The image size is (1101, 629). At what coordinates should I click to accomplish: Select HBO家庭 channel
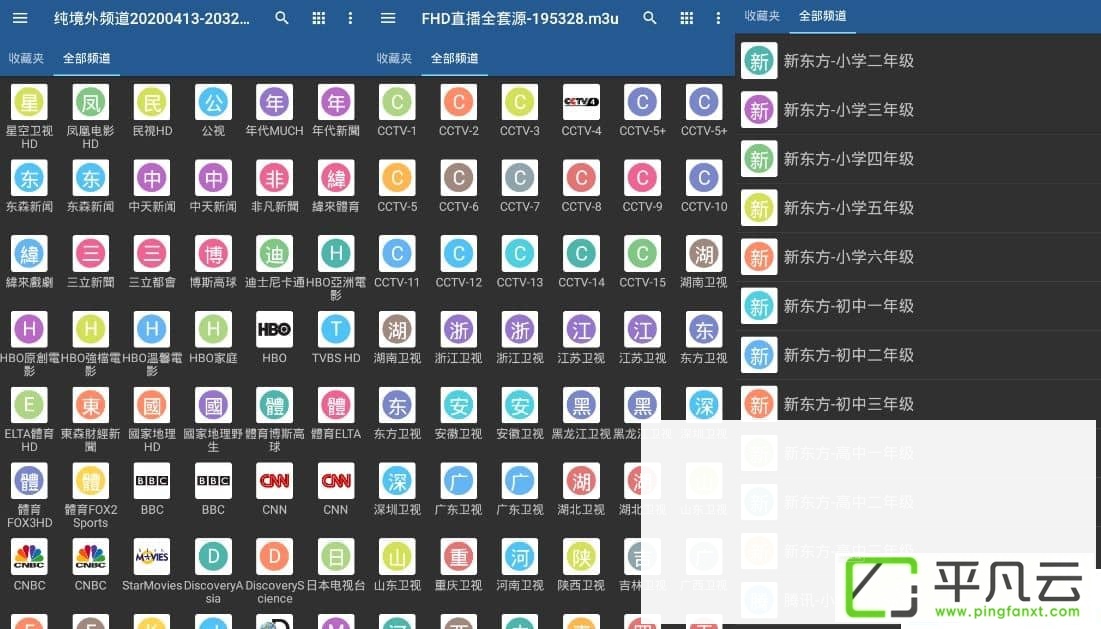click(213, 338)
